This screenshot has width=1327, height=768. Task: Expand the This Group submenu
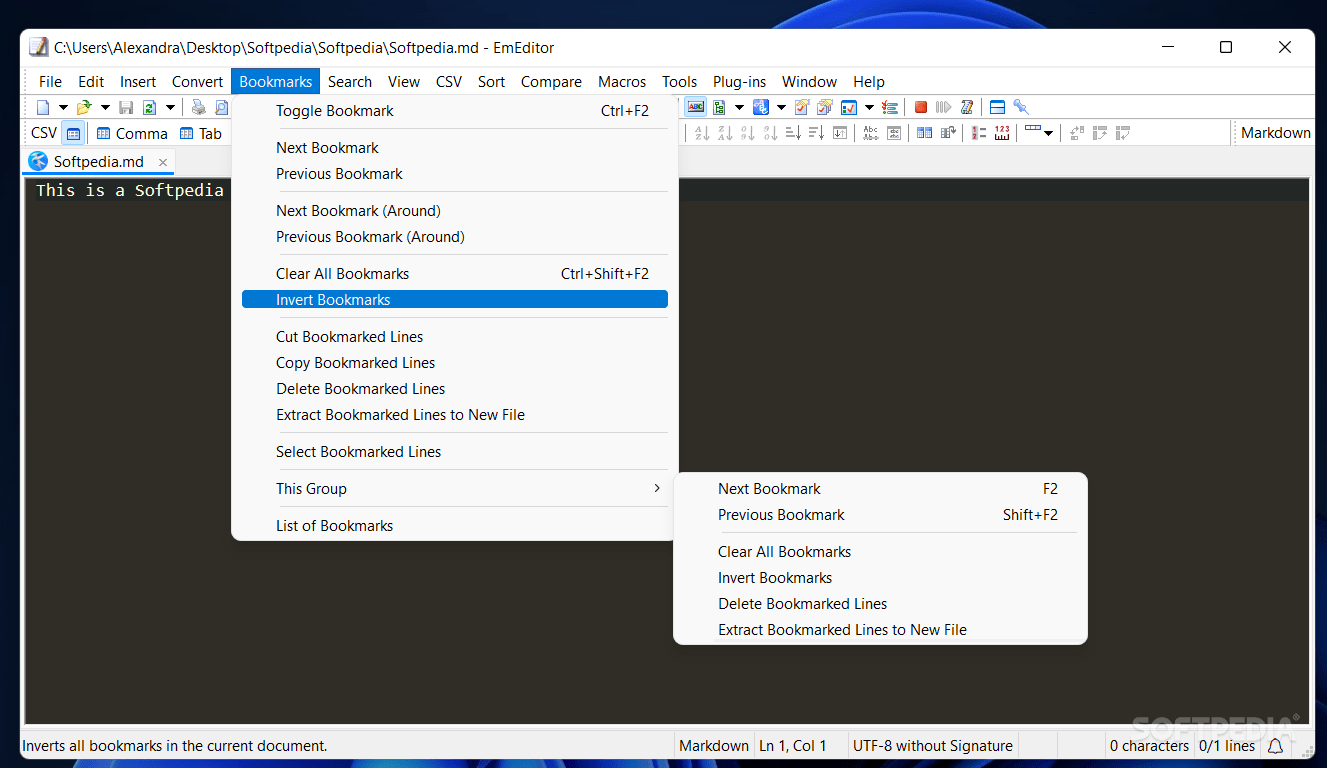point(455,489)
